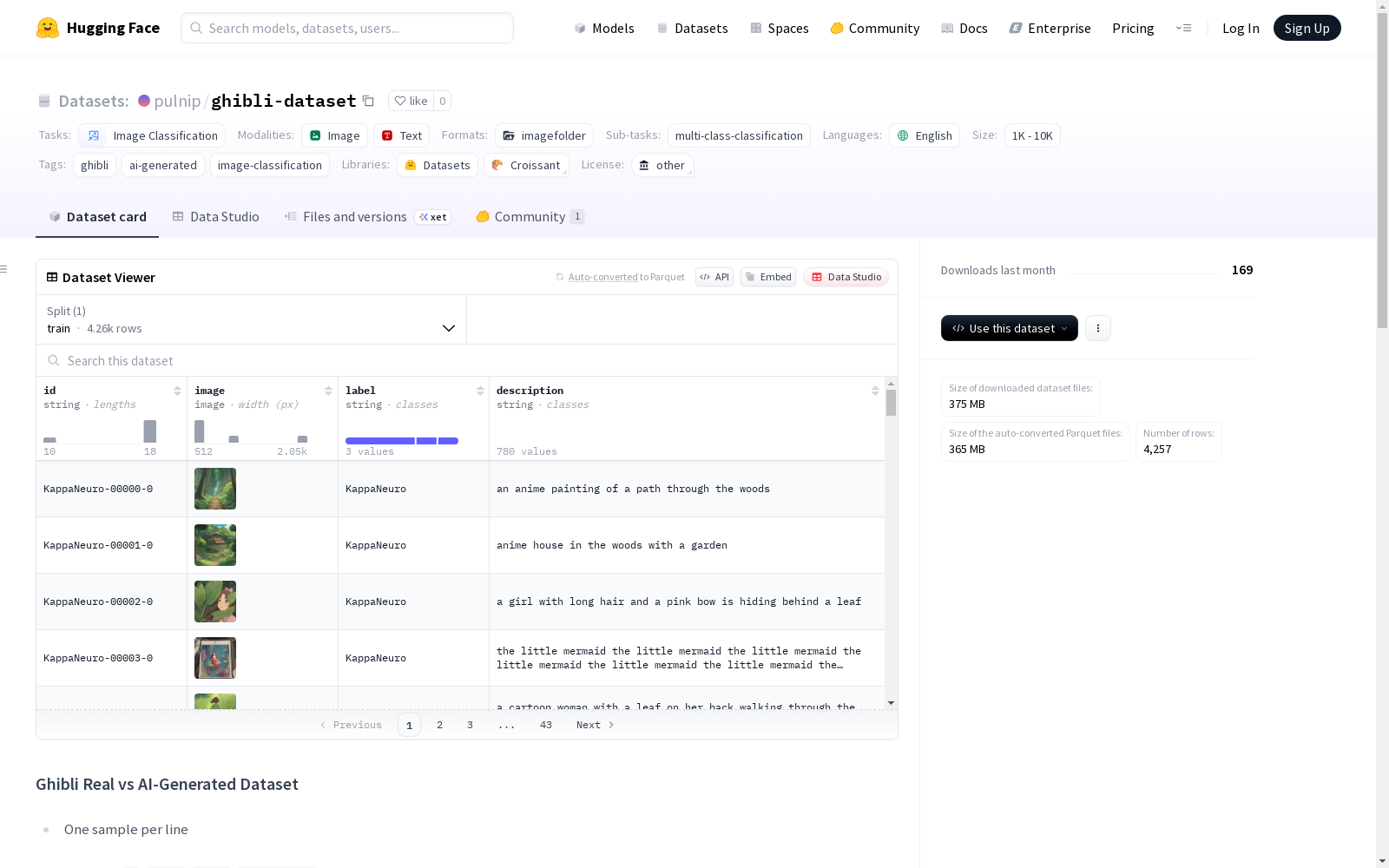Select the Datasets library tag
The height and width of the screenshot is (868, 1389).
[x=438, y=165]
